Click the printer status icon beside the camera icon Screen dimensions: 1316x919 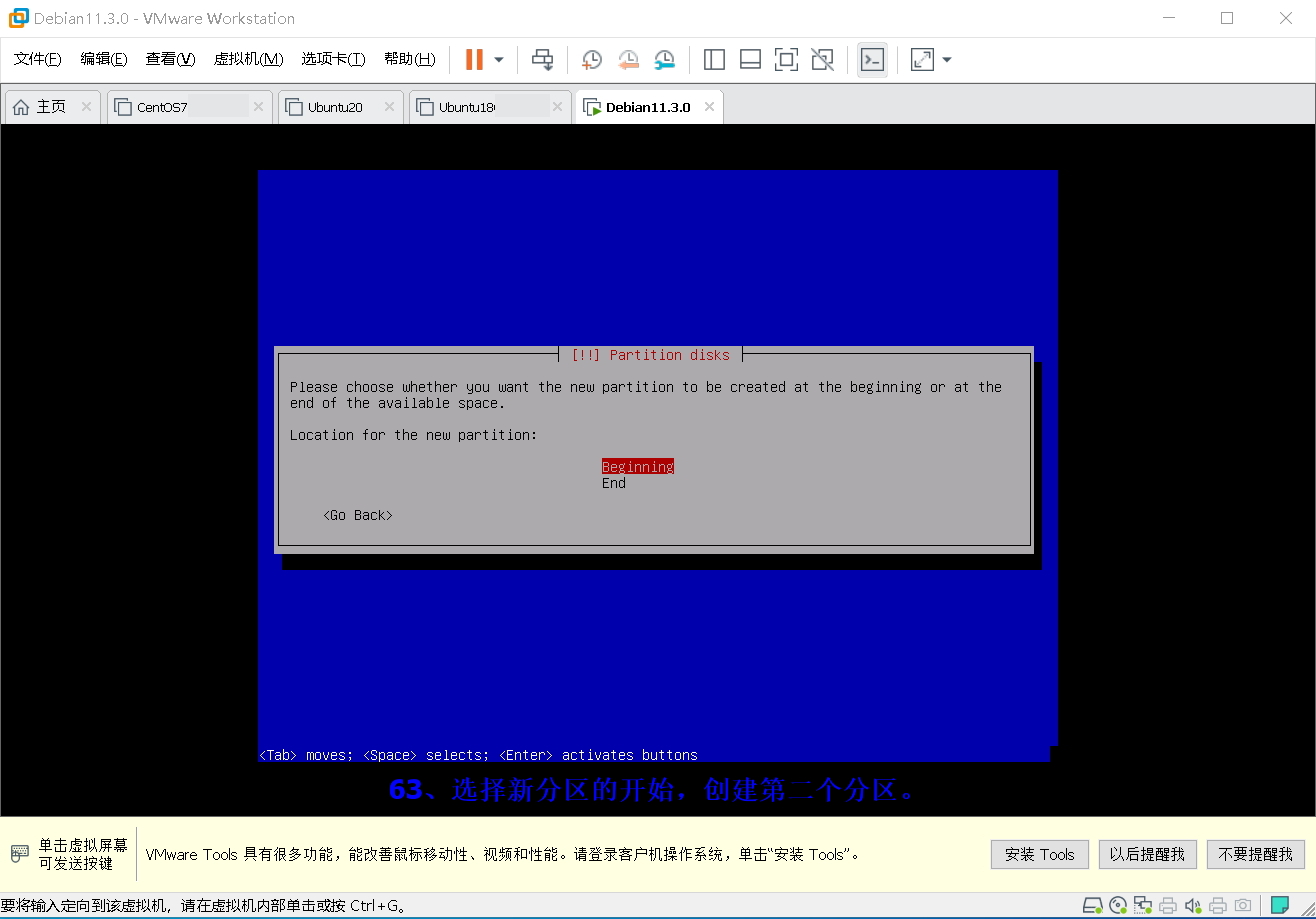point(1218,906)
